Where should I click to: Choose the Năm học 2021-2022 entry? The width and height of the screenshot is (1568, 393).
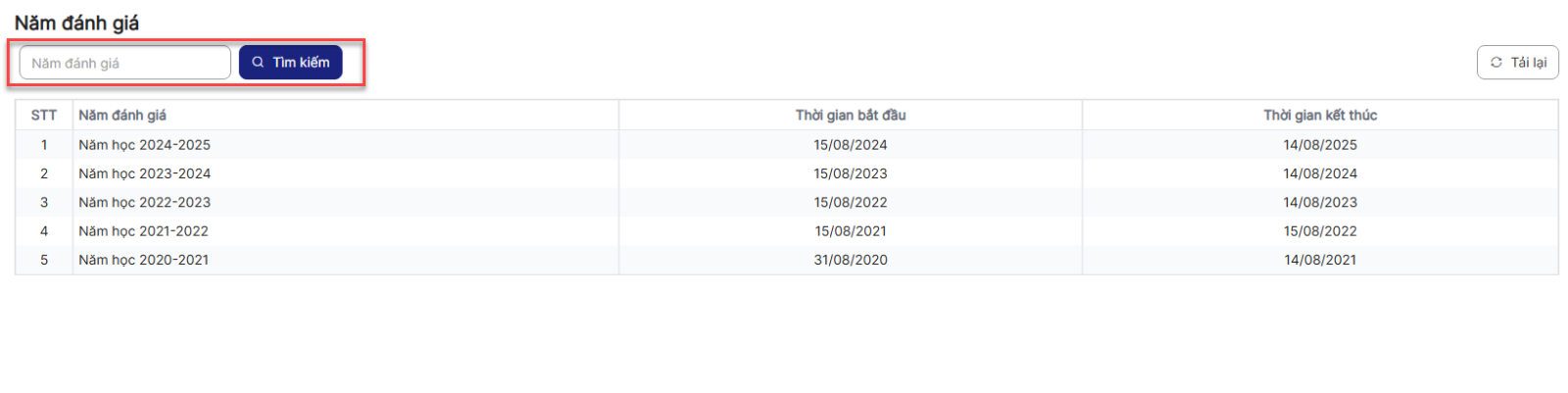coord(144,231)
